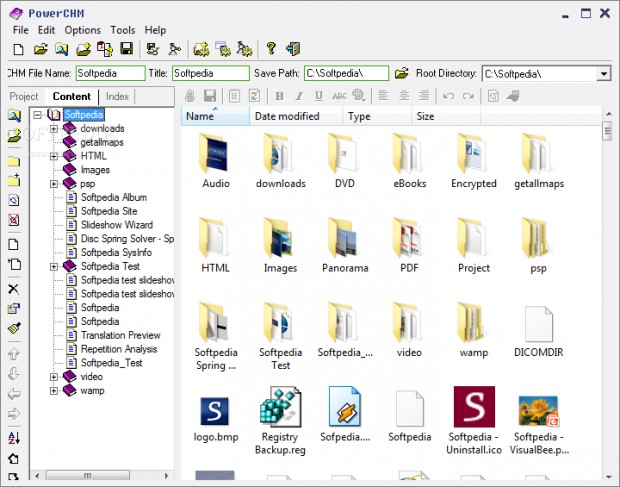Collapse the Softpedia root tree node
This screenshot has width=620, height=487.
coord(37,115)
